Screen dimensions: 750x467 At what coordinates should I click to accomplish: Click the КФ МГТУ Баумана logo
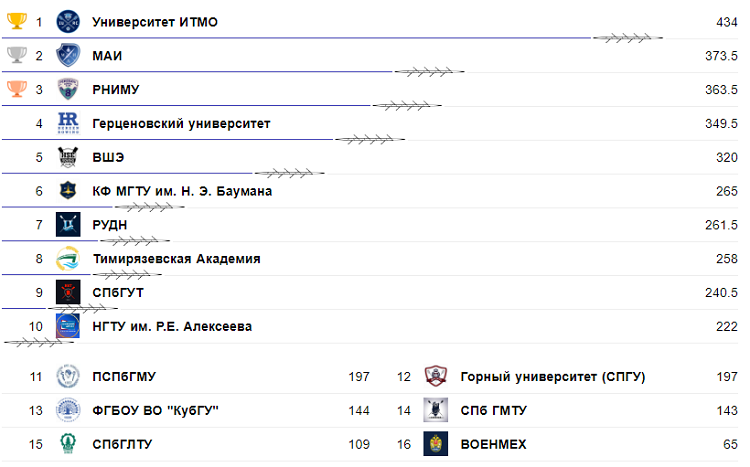[68, 191]
